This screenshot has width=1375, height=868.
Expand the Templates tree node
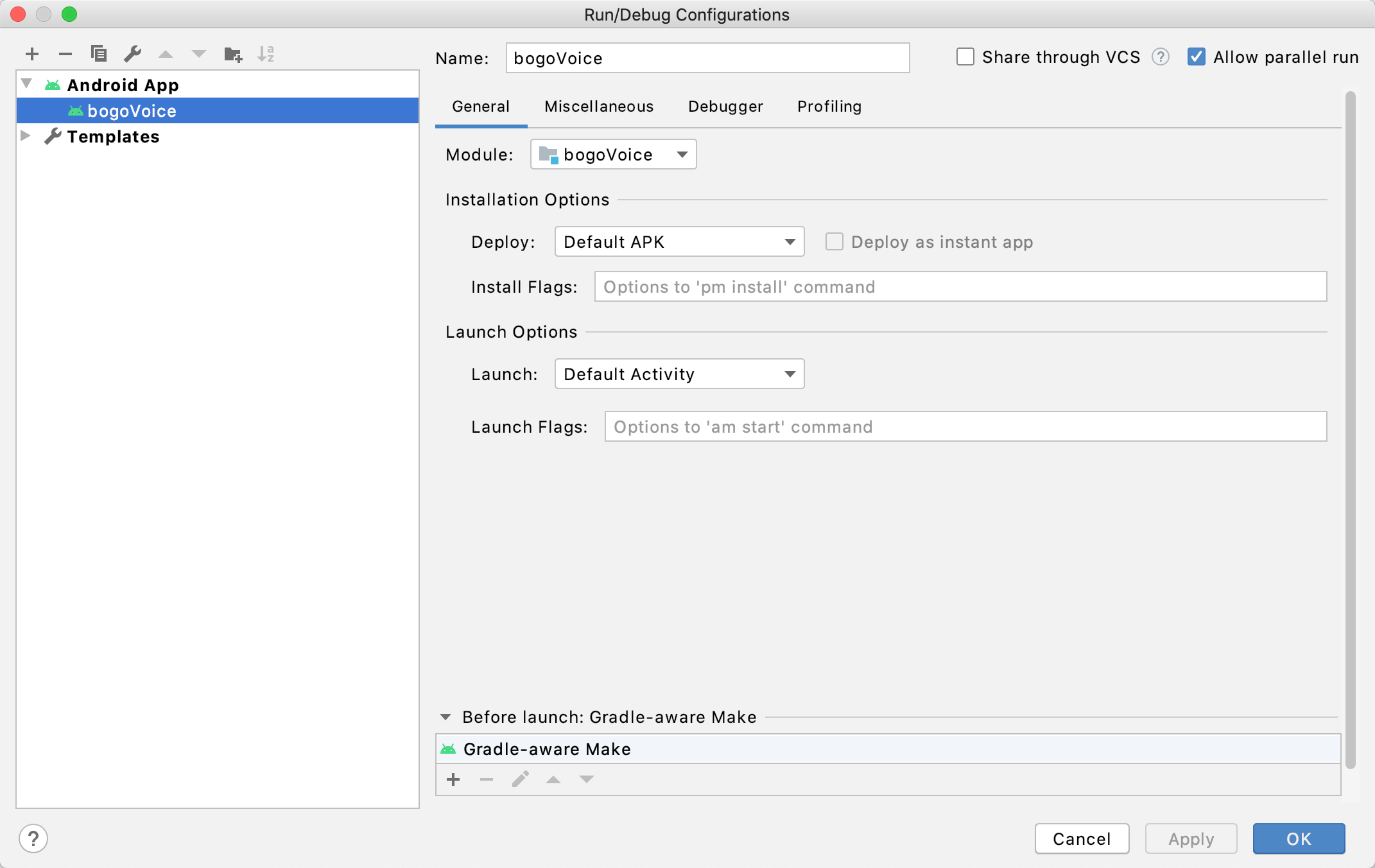coord(26,136)
